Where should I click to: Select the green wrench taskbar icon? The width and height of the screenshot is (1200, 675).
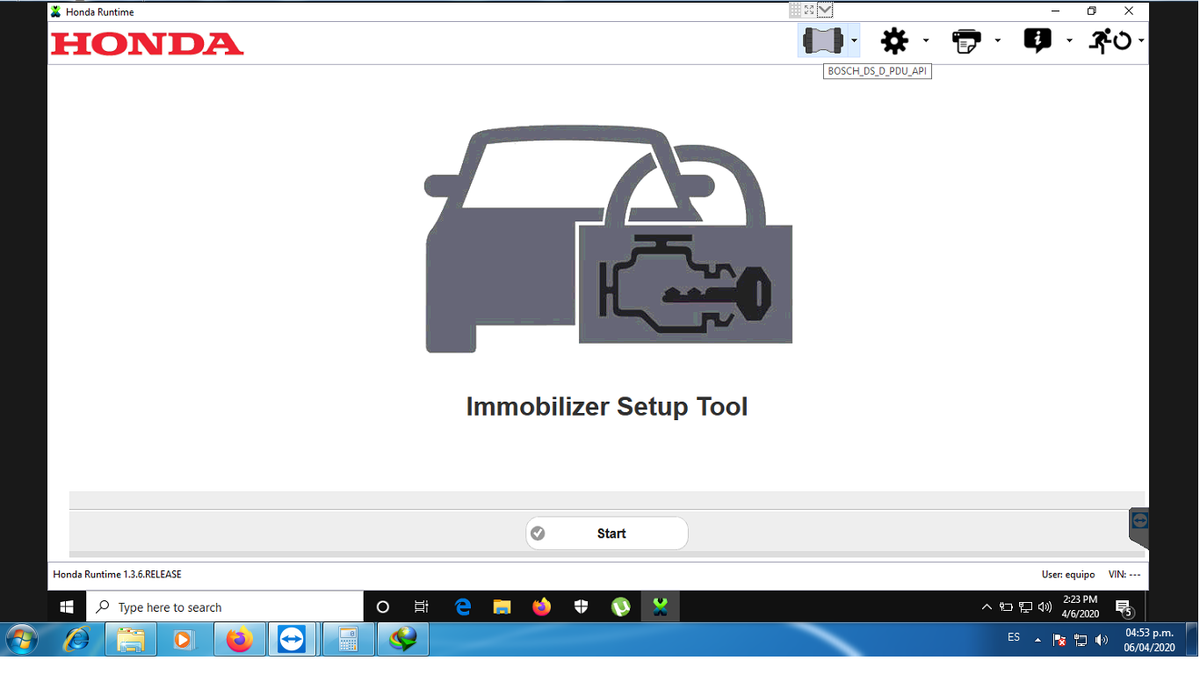pyautogui.click(x=660, y=606)
